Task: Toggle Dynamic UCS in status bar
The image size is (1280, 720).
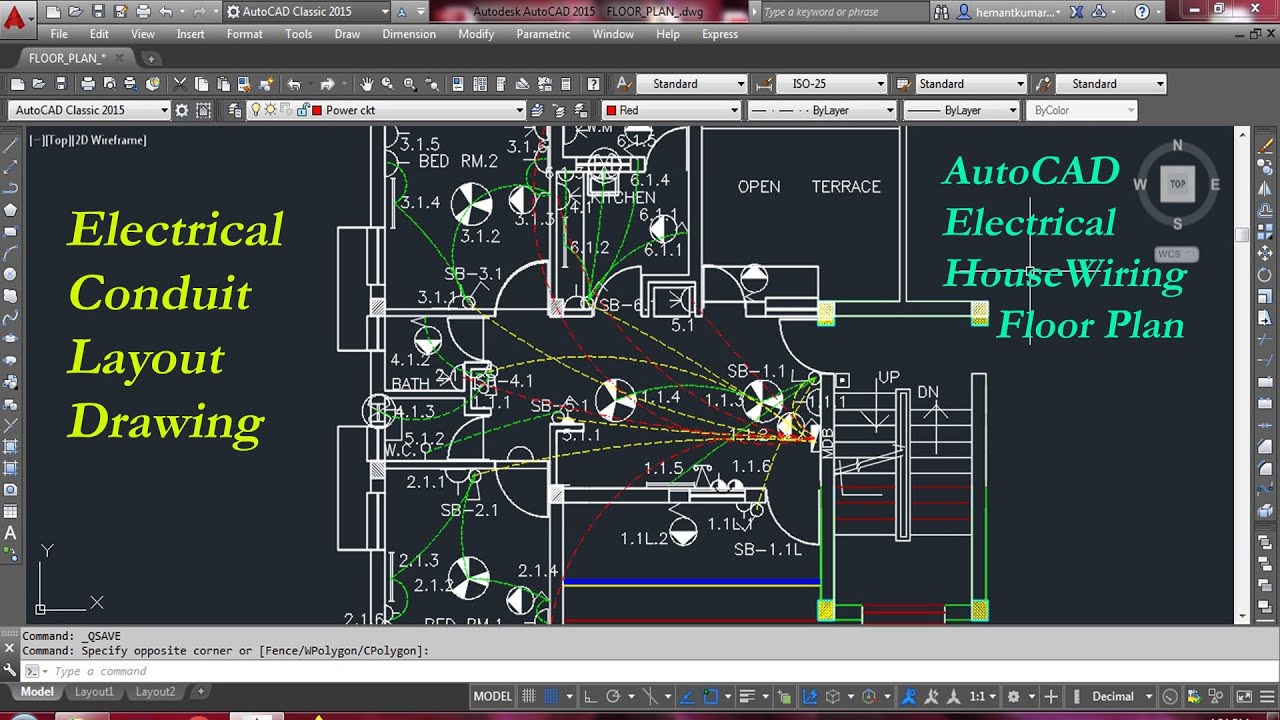Action: pos(808,696)
